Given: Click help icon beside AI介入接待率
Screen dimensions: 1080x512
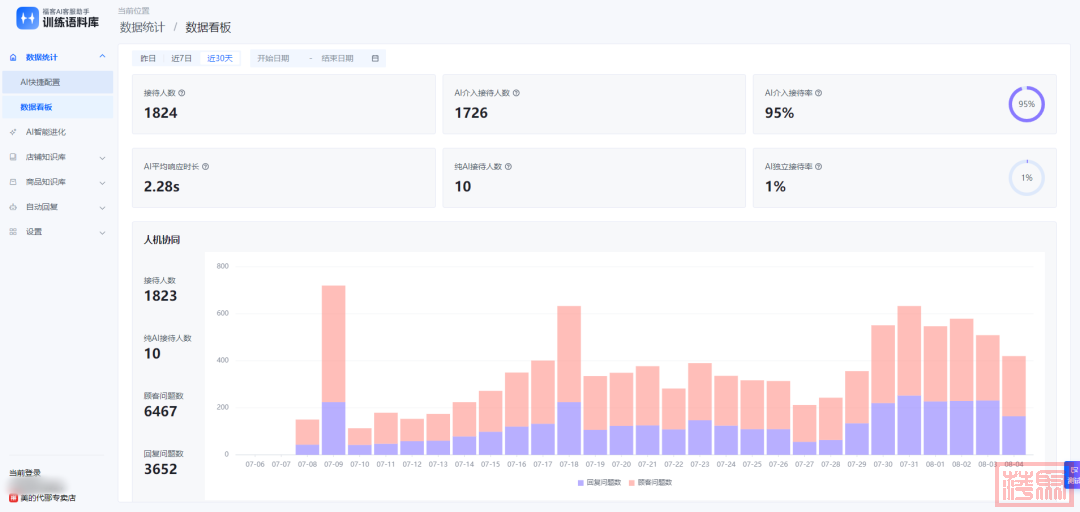Looking at the screenshot, I should tap(818, 93).
